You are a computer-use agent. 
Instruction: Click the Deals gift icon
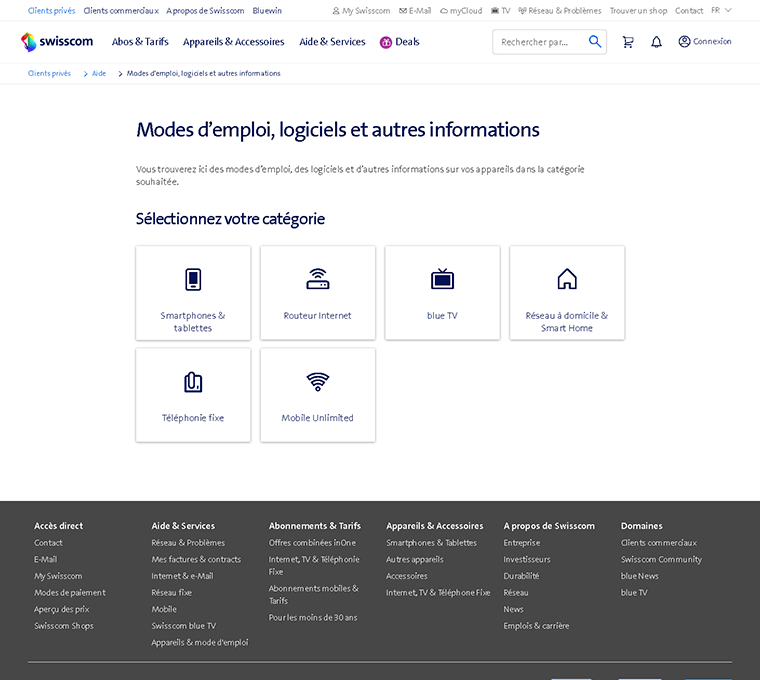pos(386,42)
